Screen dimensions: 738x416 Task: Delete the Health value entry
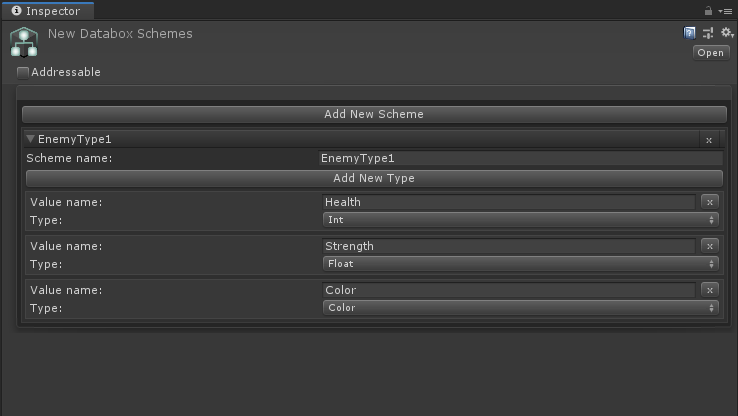tap(709, 202)
